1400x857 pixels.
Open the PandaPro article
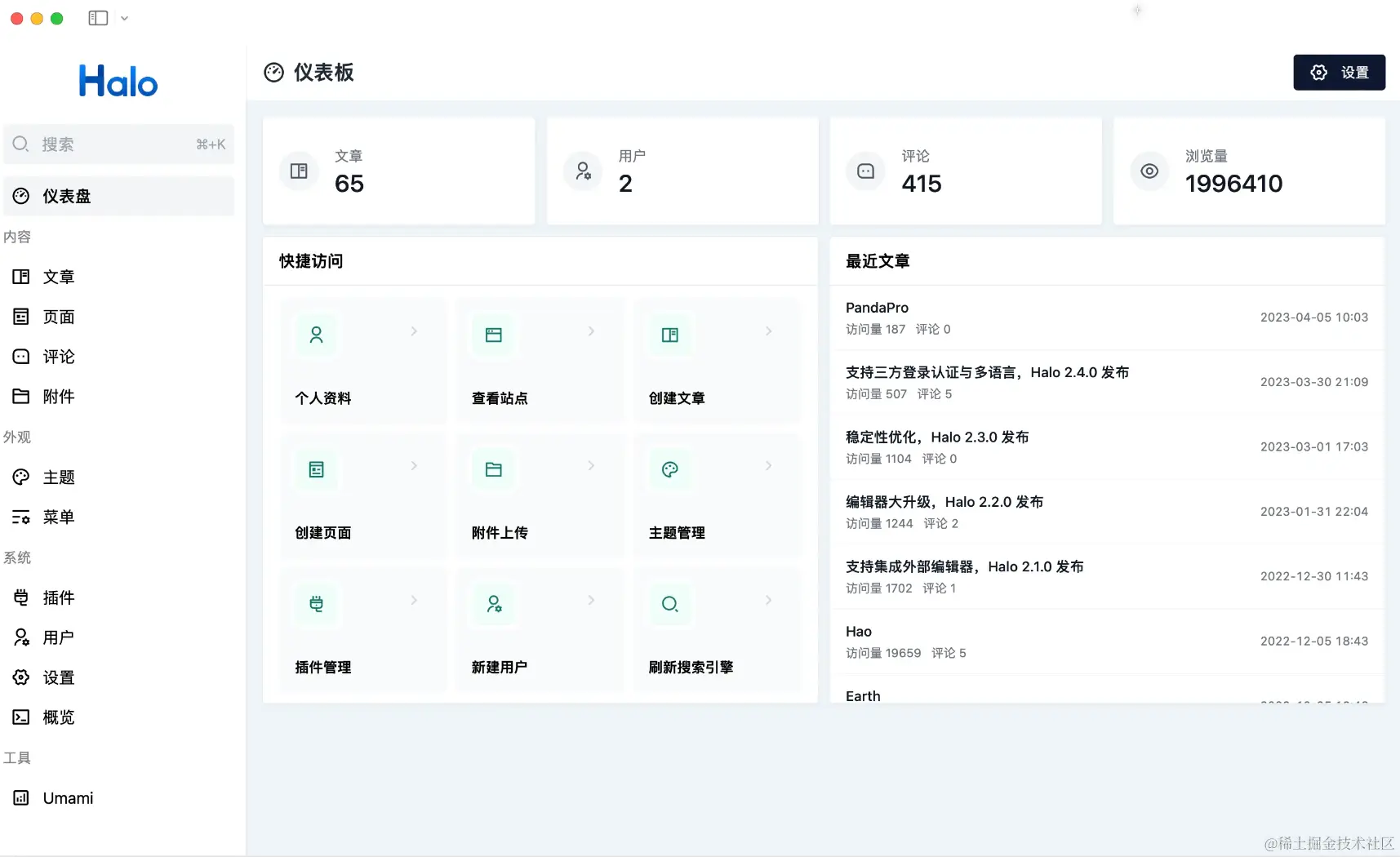pos(877,308)
